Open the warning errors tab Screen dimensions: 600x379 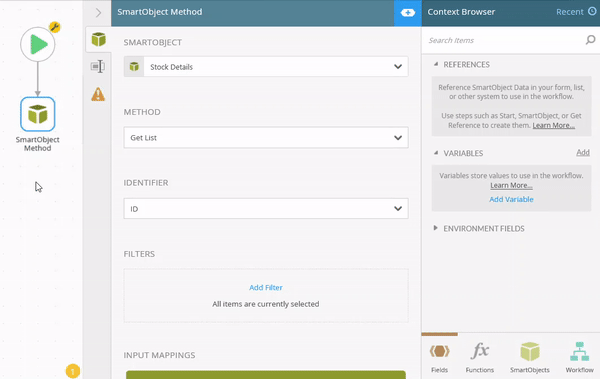pos(98,94)
